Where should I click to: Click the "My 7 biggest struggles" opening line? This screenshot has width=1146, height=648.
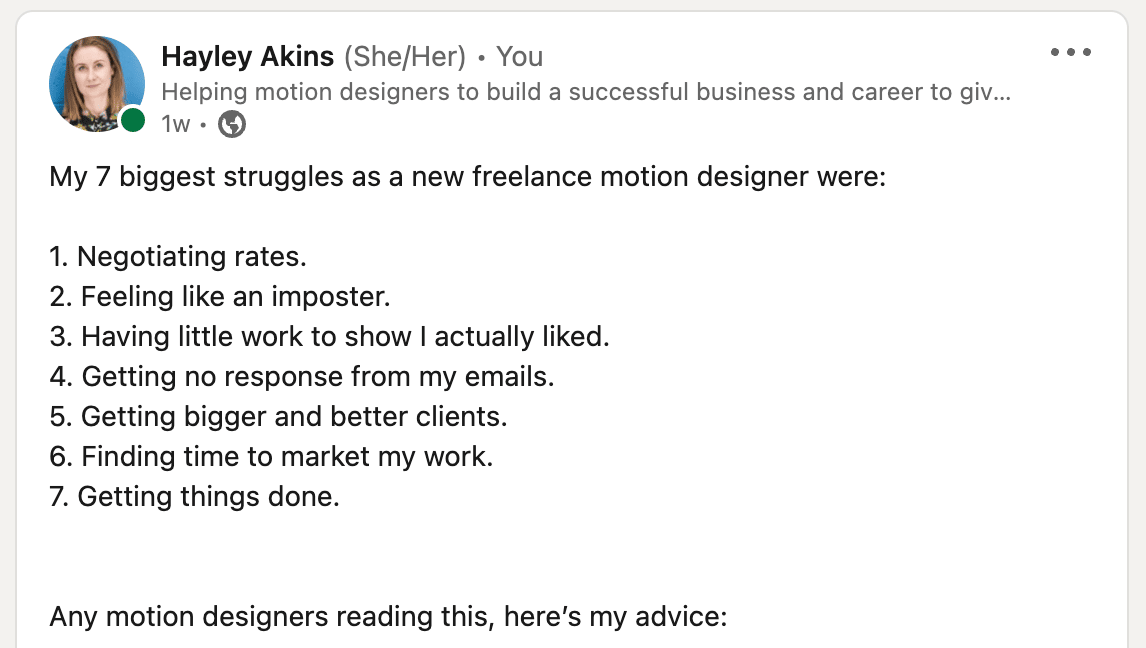coord(467,177)
